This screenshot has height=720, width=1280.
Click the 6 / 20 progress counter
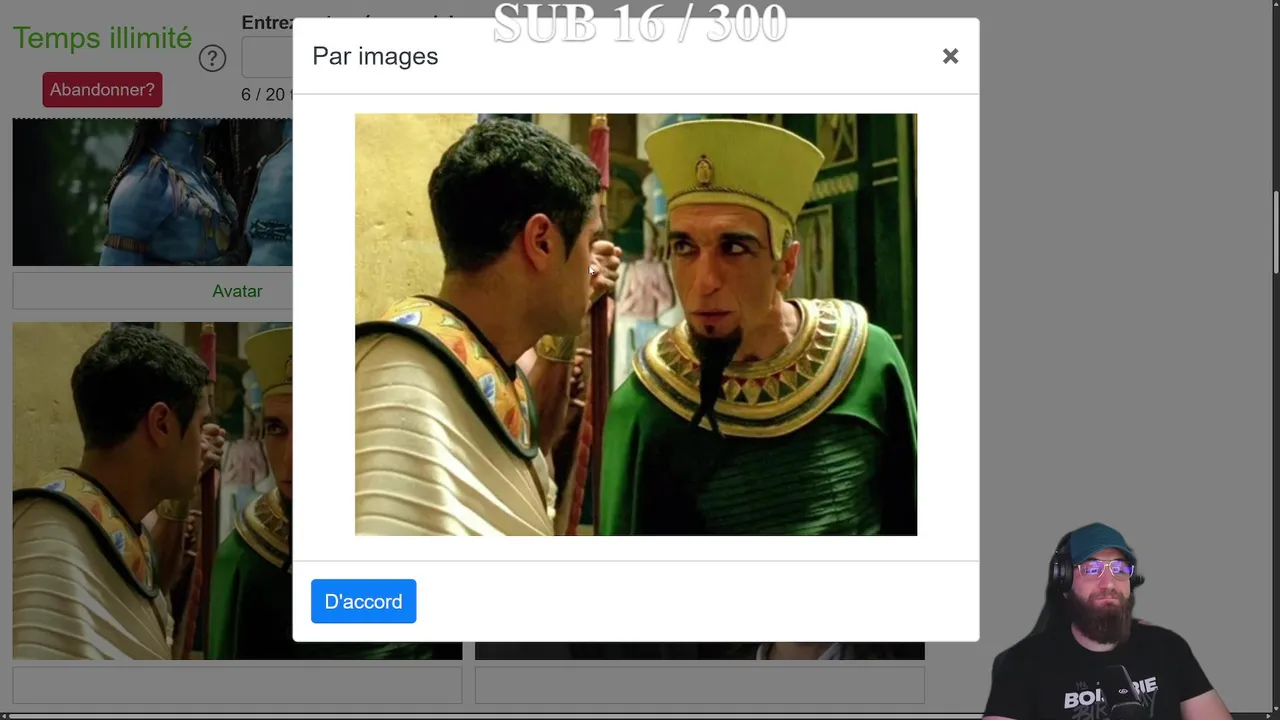(x=265, y=94)
